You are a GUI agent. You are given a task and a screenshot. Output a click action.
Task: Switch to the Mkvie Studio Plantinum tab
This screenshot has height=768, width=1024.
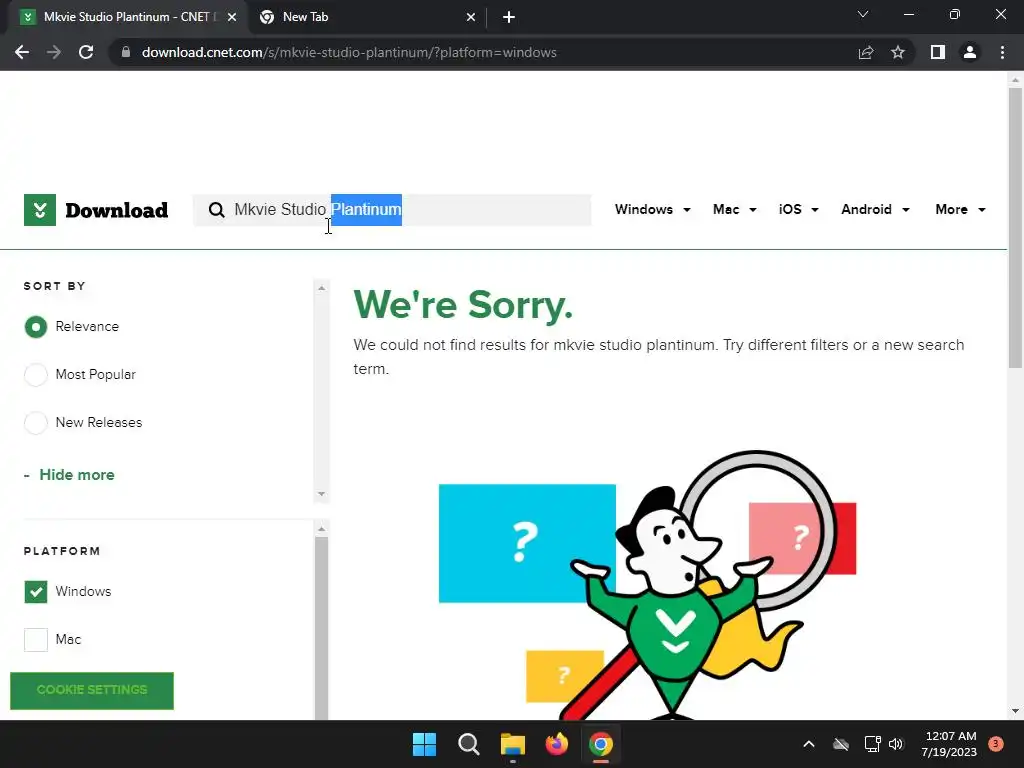[127, 17]
